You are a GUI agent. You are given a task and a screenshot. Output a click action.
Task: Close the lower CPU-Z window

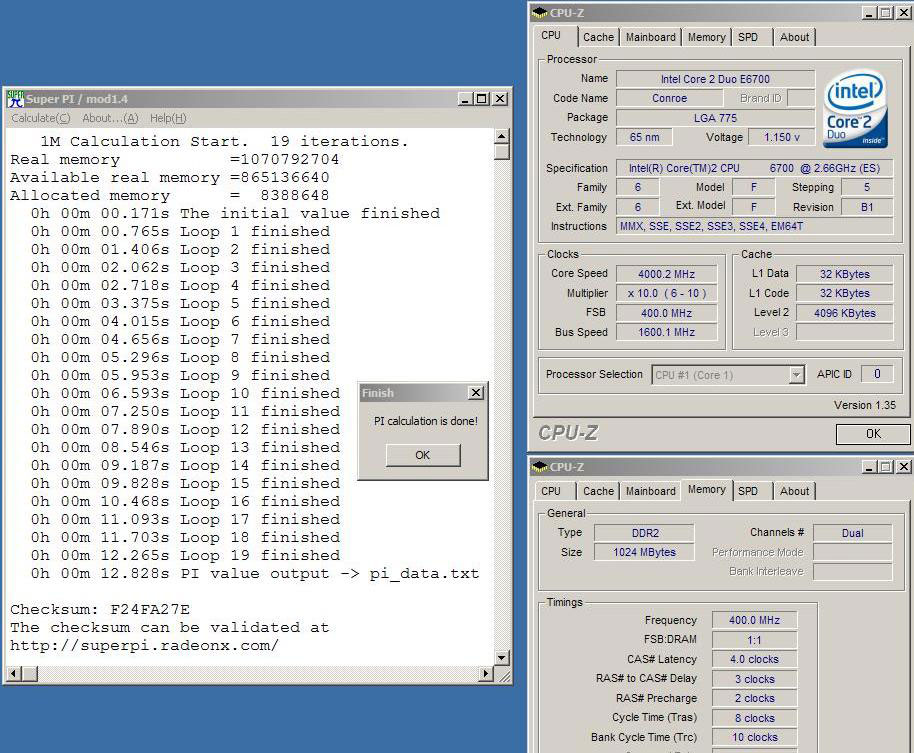pyautogui.click(x=904, y=467)
